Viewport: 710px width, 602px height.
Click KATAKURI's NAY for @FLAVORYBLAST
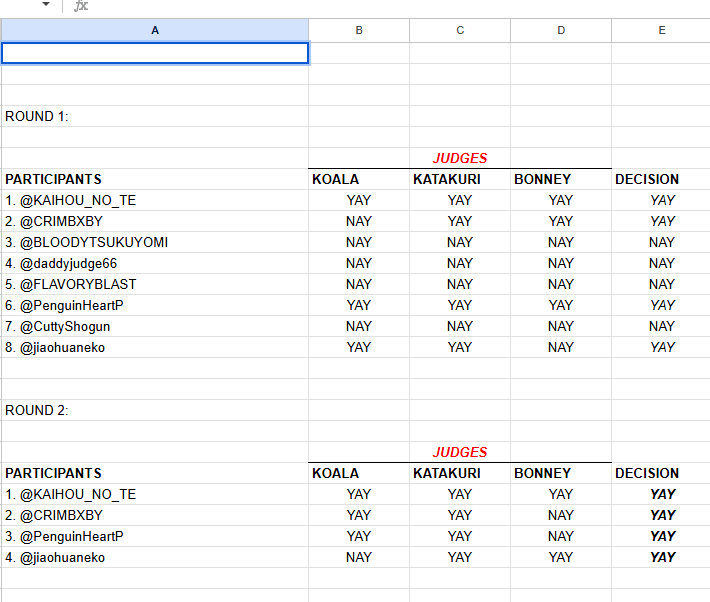[x=460, y=284]
